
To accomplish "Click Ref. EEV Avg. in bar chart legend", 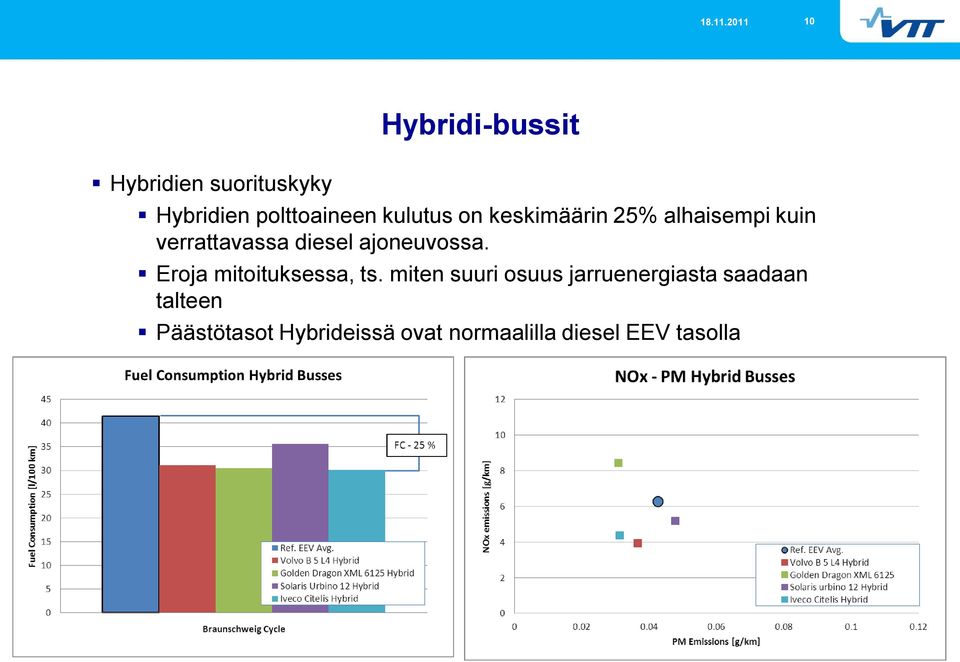I will tap(302, 548).
